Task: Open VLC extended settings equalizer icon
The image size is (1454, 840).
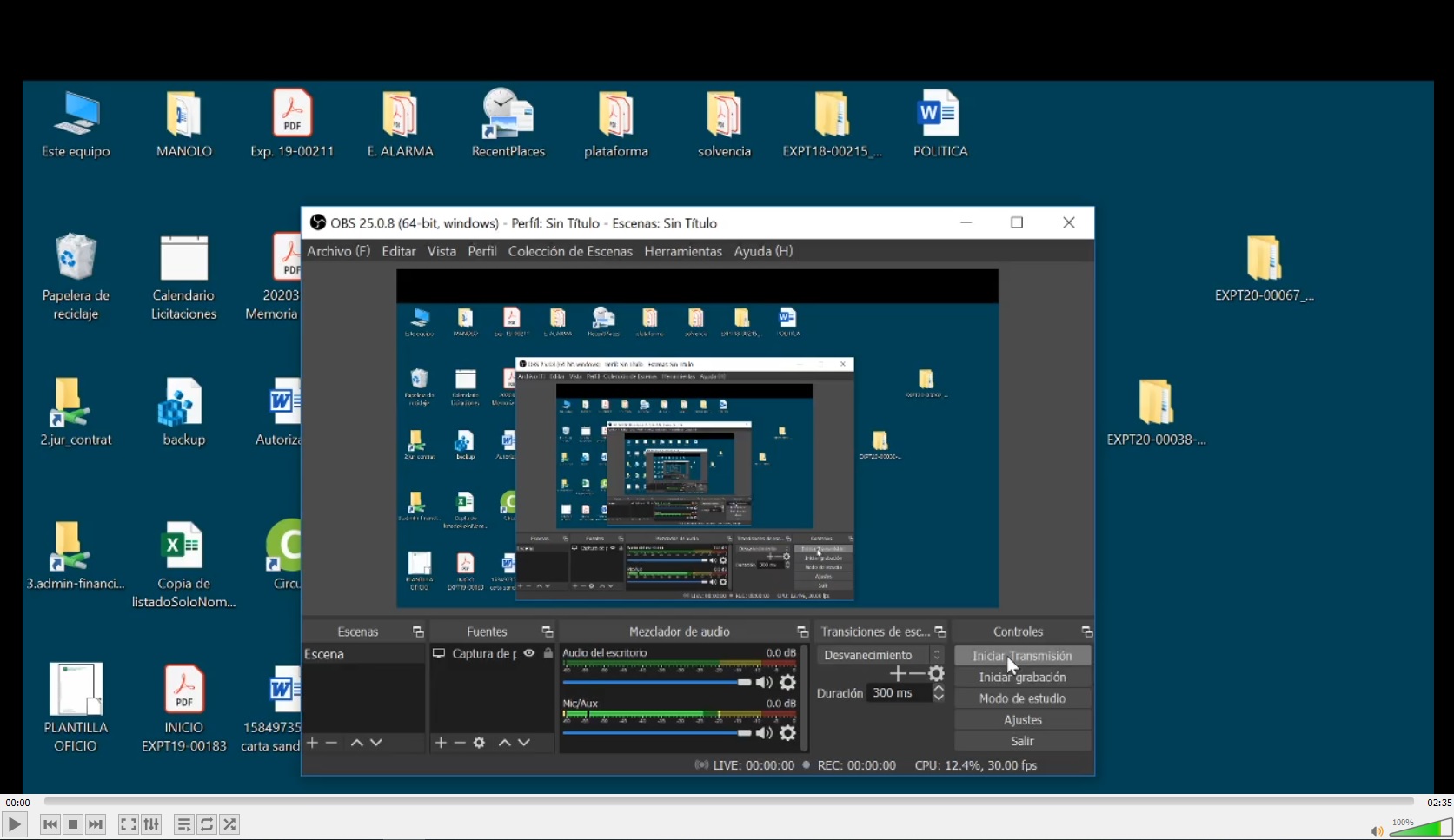Action: click(151, 824)
